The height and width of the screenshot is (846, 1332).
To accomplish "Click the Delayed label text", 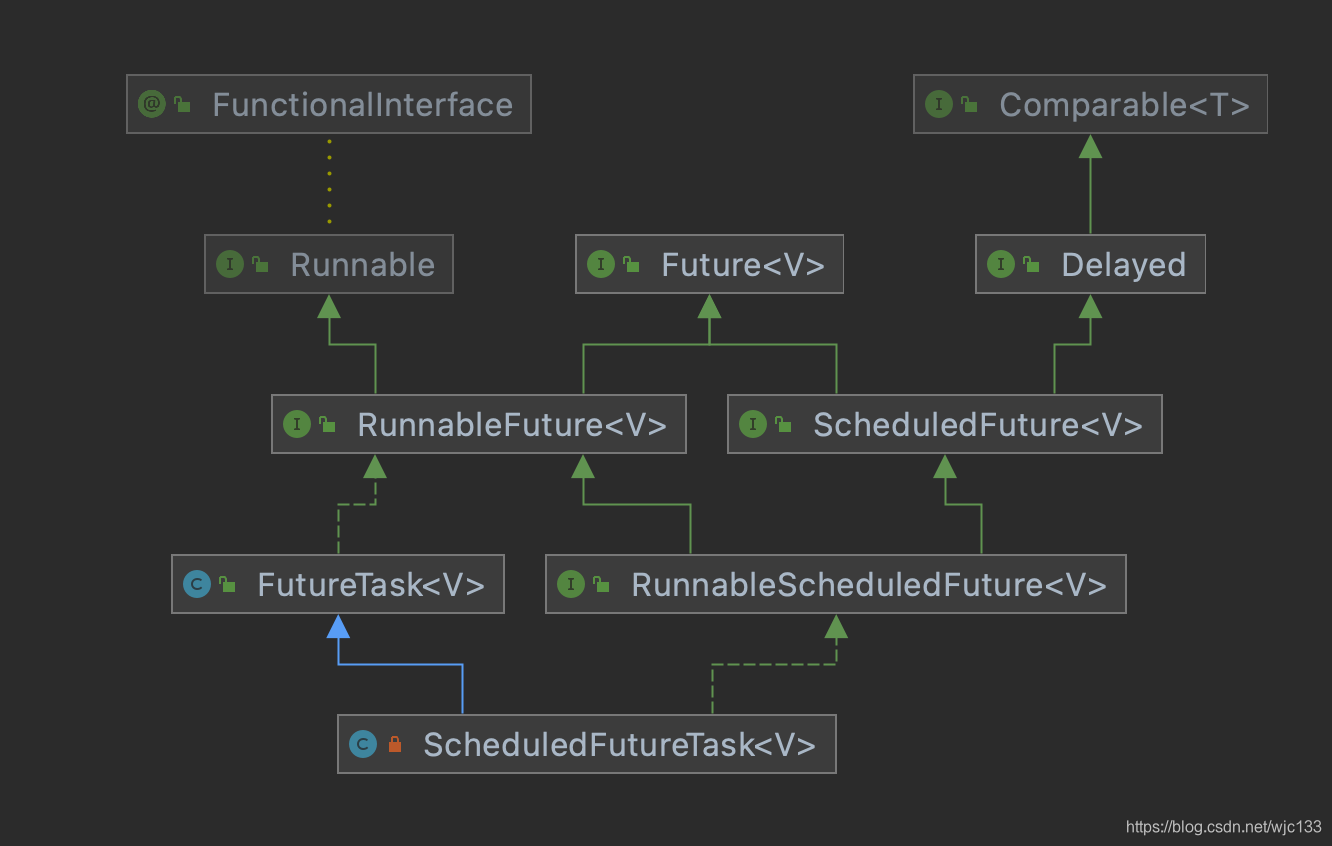I will click(x=1123, y=265).
